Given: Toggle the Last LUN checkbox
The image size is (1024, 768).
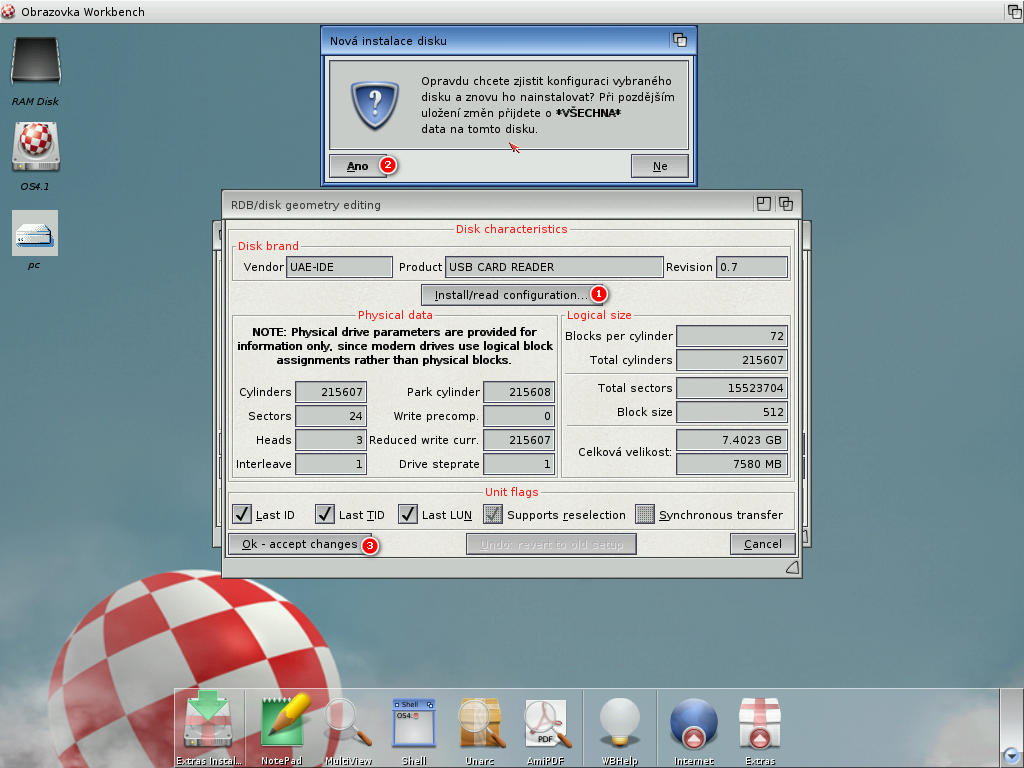Looking at the screenshot, I should 408,514.
